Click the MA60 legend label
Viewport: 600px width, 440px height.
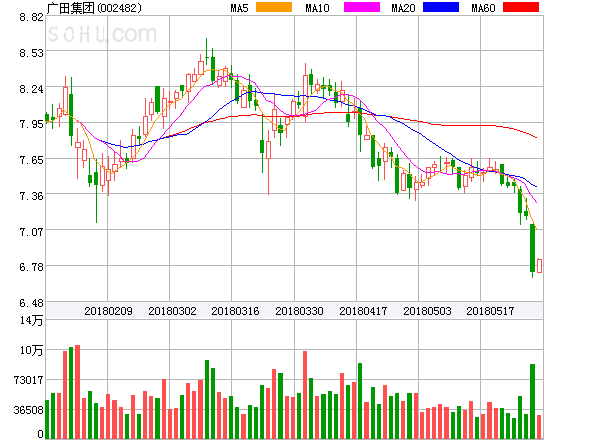483,8
